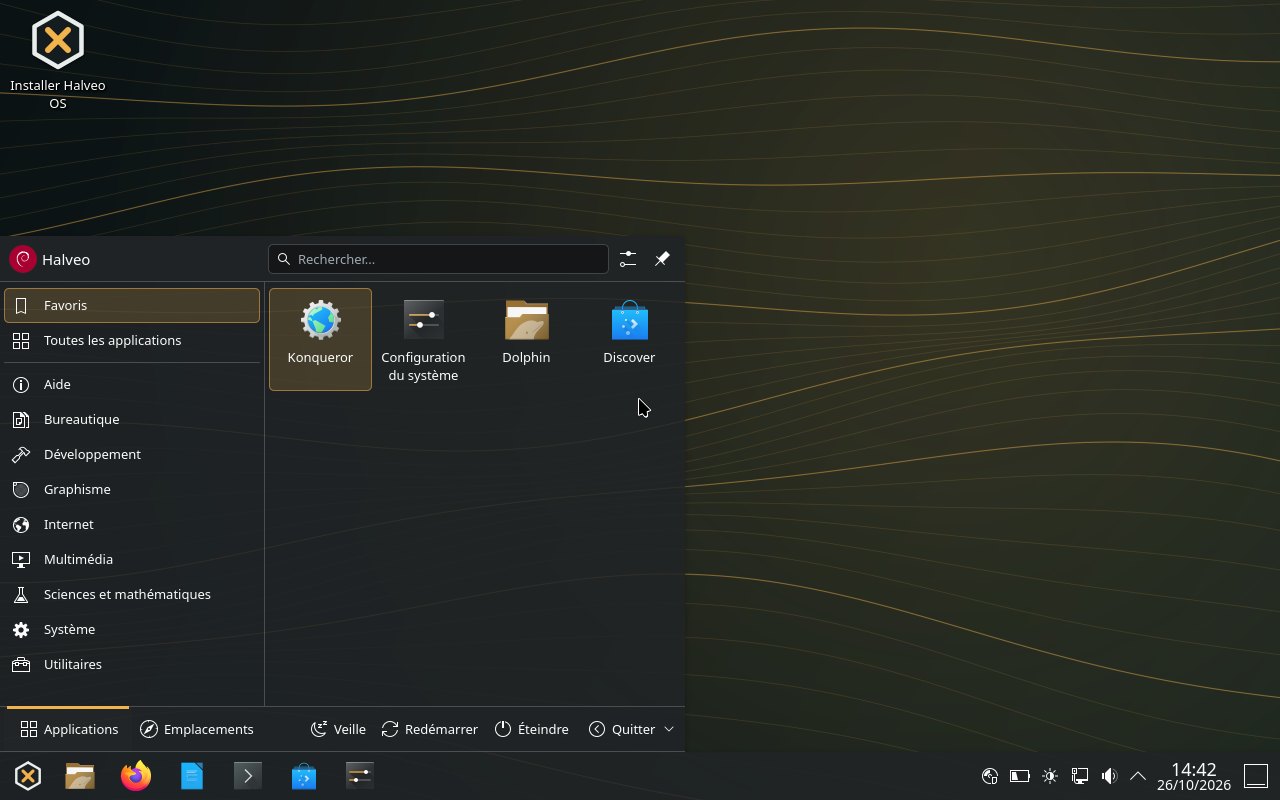Open network connections tray icon
The width and height of the screenshot is (1280, 800).
click(1080, 776)
